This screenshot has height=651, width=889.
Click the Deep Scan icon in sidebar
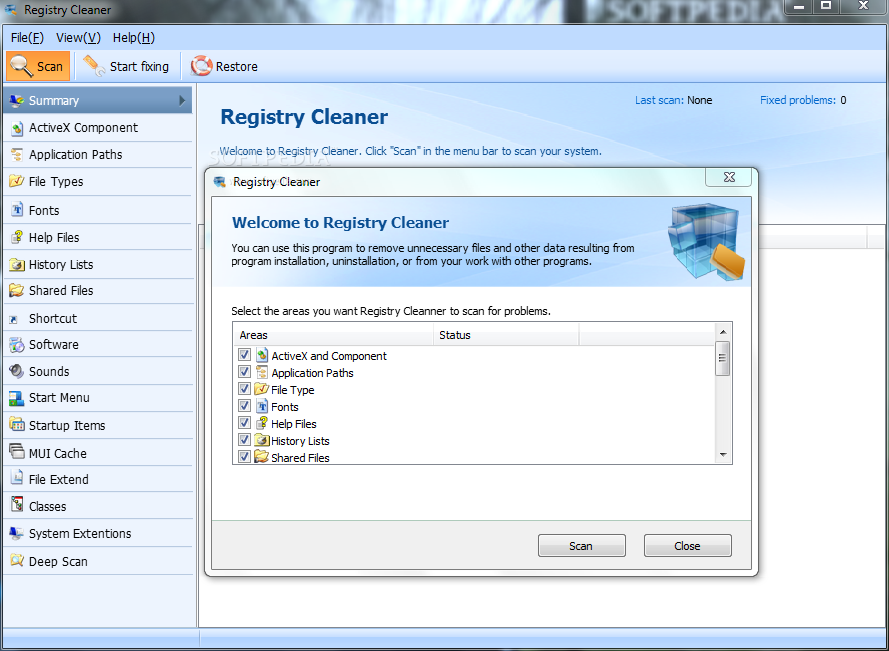[16, 561]
